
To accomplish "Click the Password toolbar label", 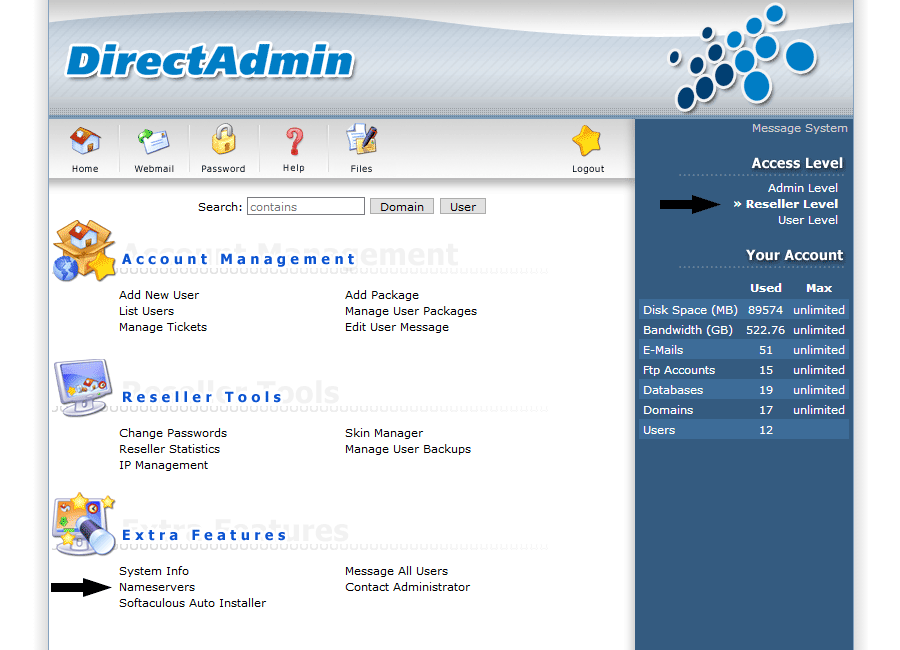I will pos(223,169).
